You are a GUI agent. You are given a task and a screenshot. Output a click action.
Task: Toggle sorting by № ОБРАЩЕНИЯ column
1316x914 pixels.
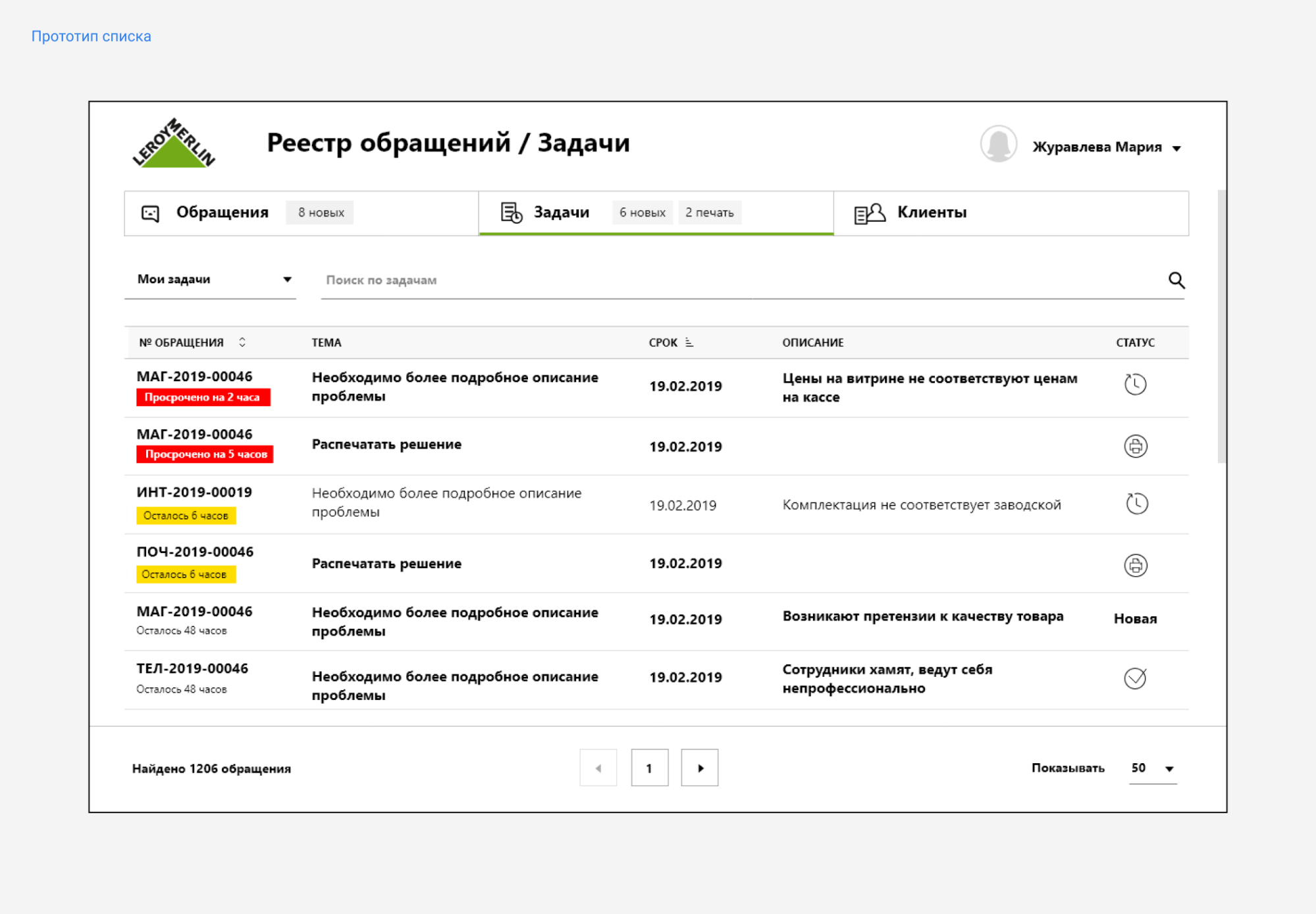pyautogui.click(x=243, y=342)
